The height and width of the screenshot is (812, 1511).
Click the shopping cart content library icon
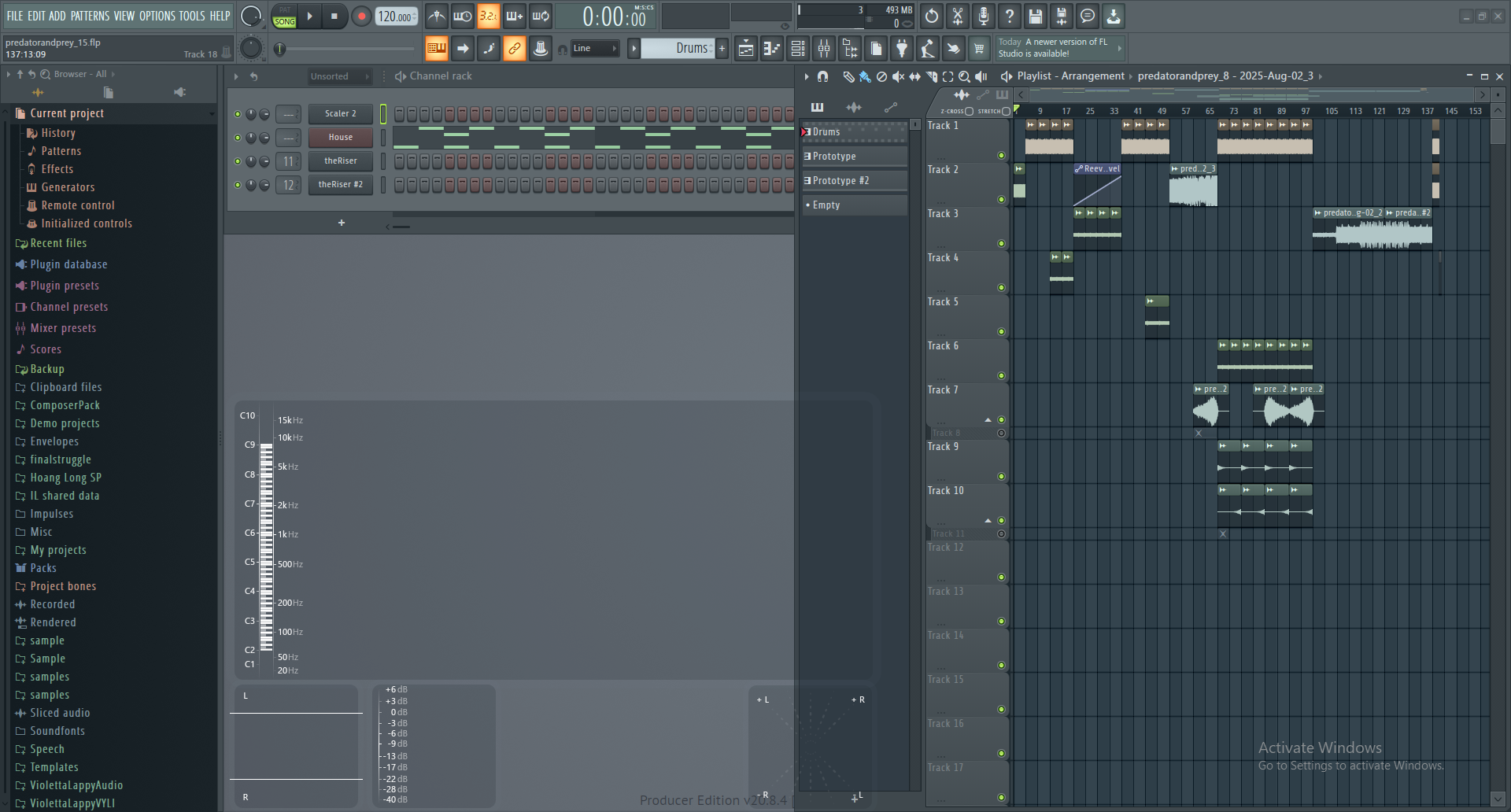coord(978,49)
